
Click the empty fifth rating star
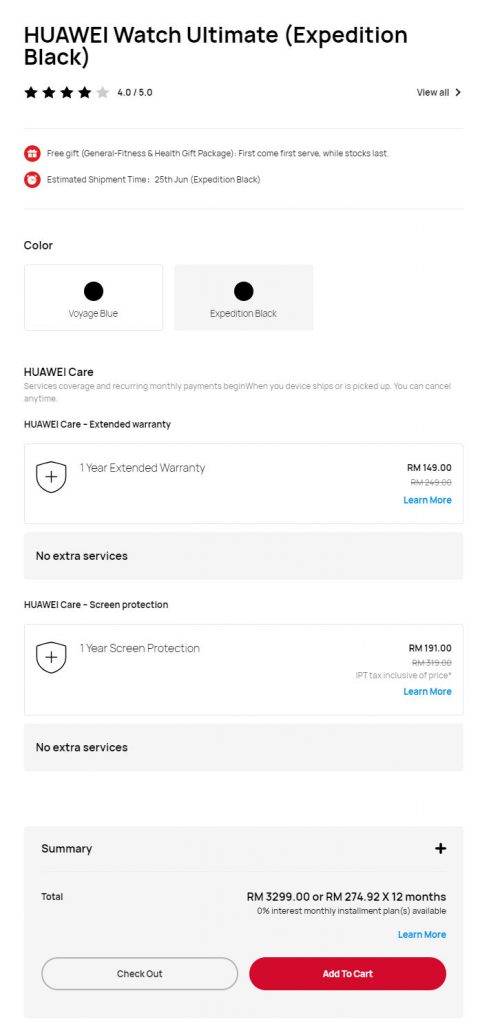[103, 93]
